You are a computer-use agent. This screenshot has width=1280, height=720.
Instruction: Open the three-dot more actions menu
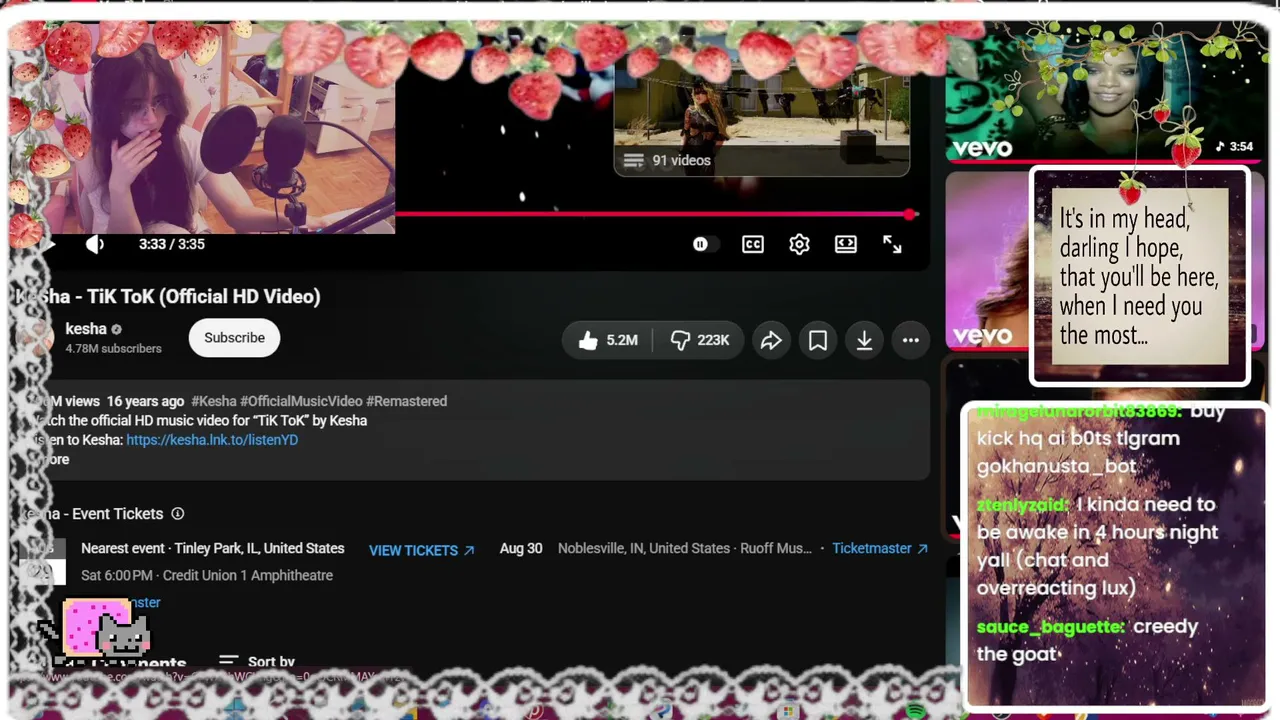[911, 340]
